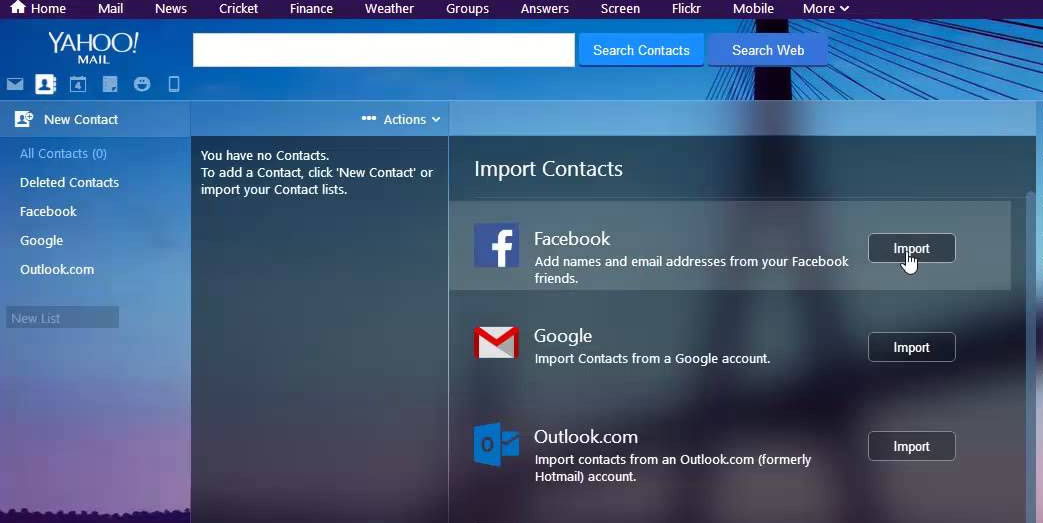Focus the New List input field
Viewport: 1043px width, 523px height.
pyautogui.click(x=62, y=318)
